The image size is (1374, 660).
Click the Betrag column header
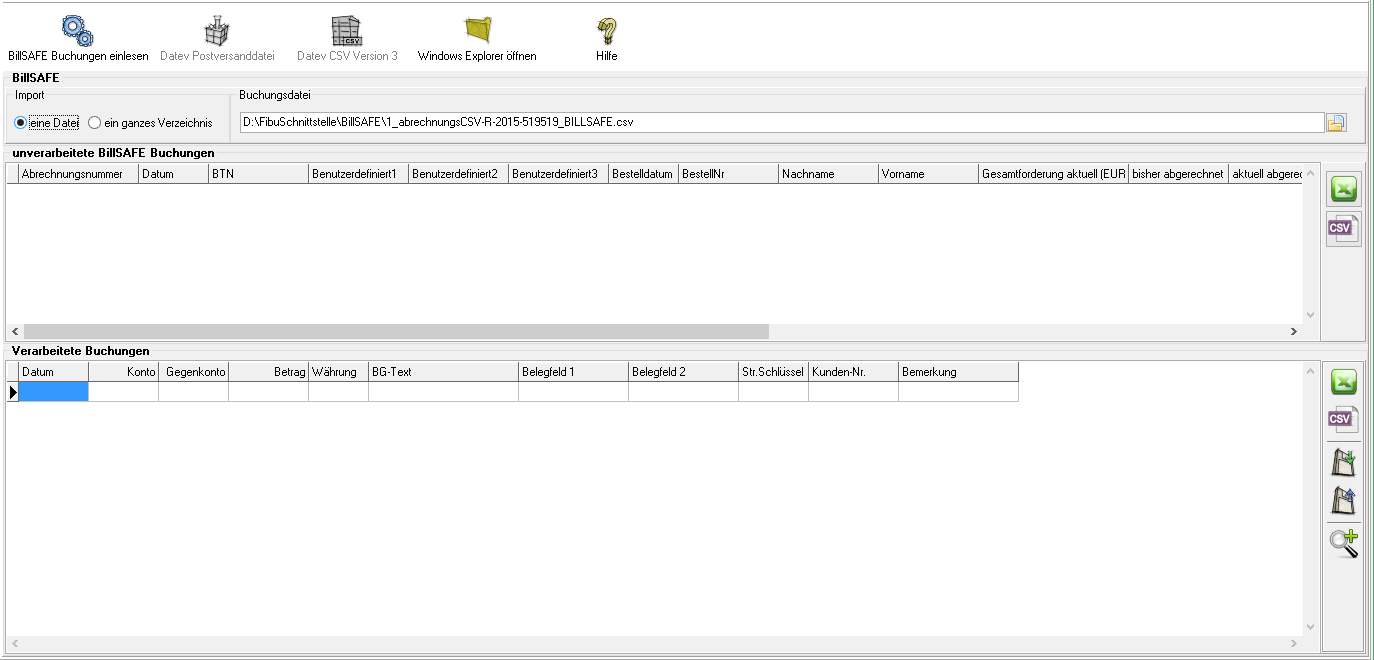[268, 372]
